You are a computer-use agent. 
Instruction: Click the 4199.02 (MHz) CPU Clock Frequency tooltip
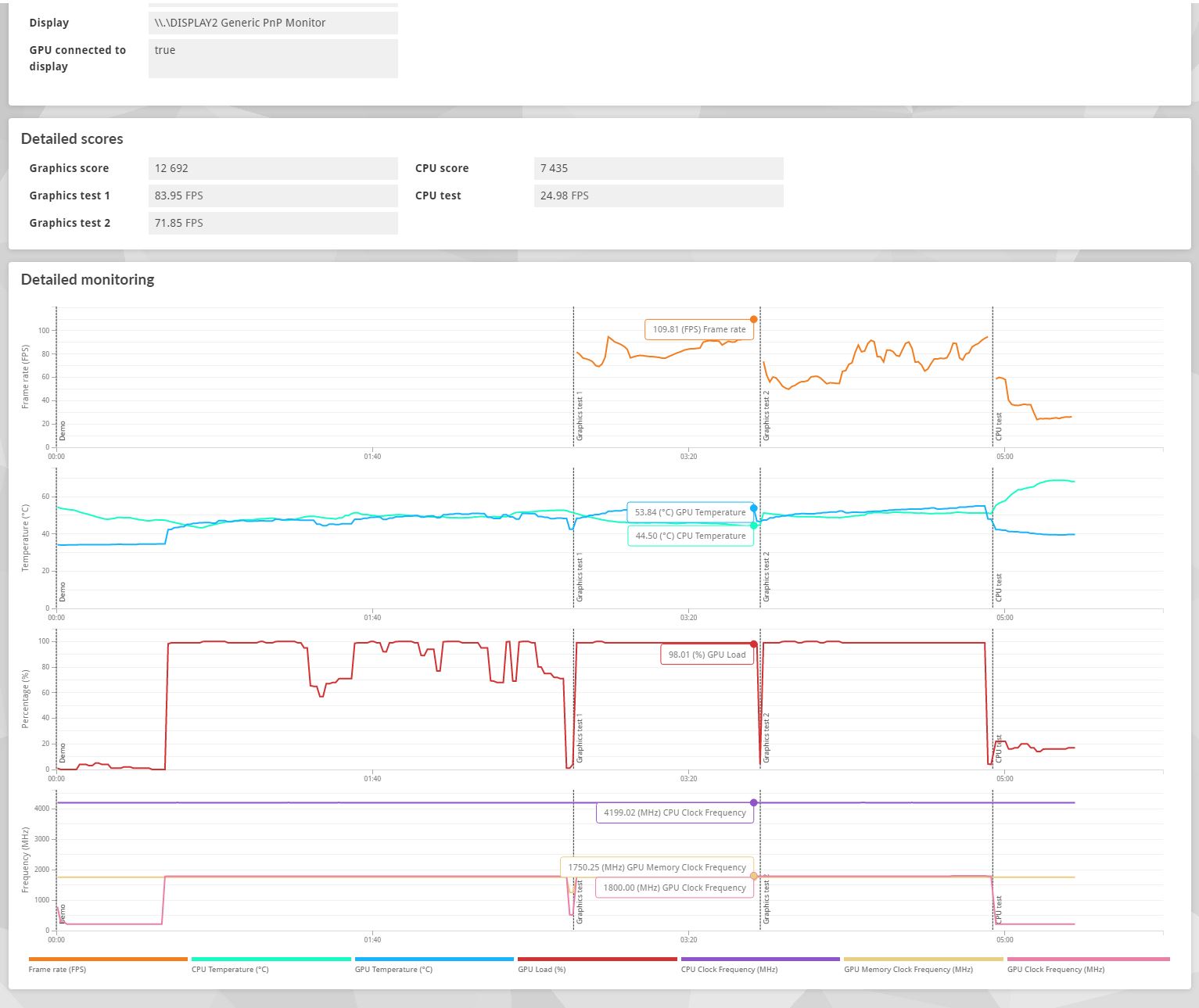[x=675, y=812]
